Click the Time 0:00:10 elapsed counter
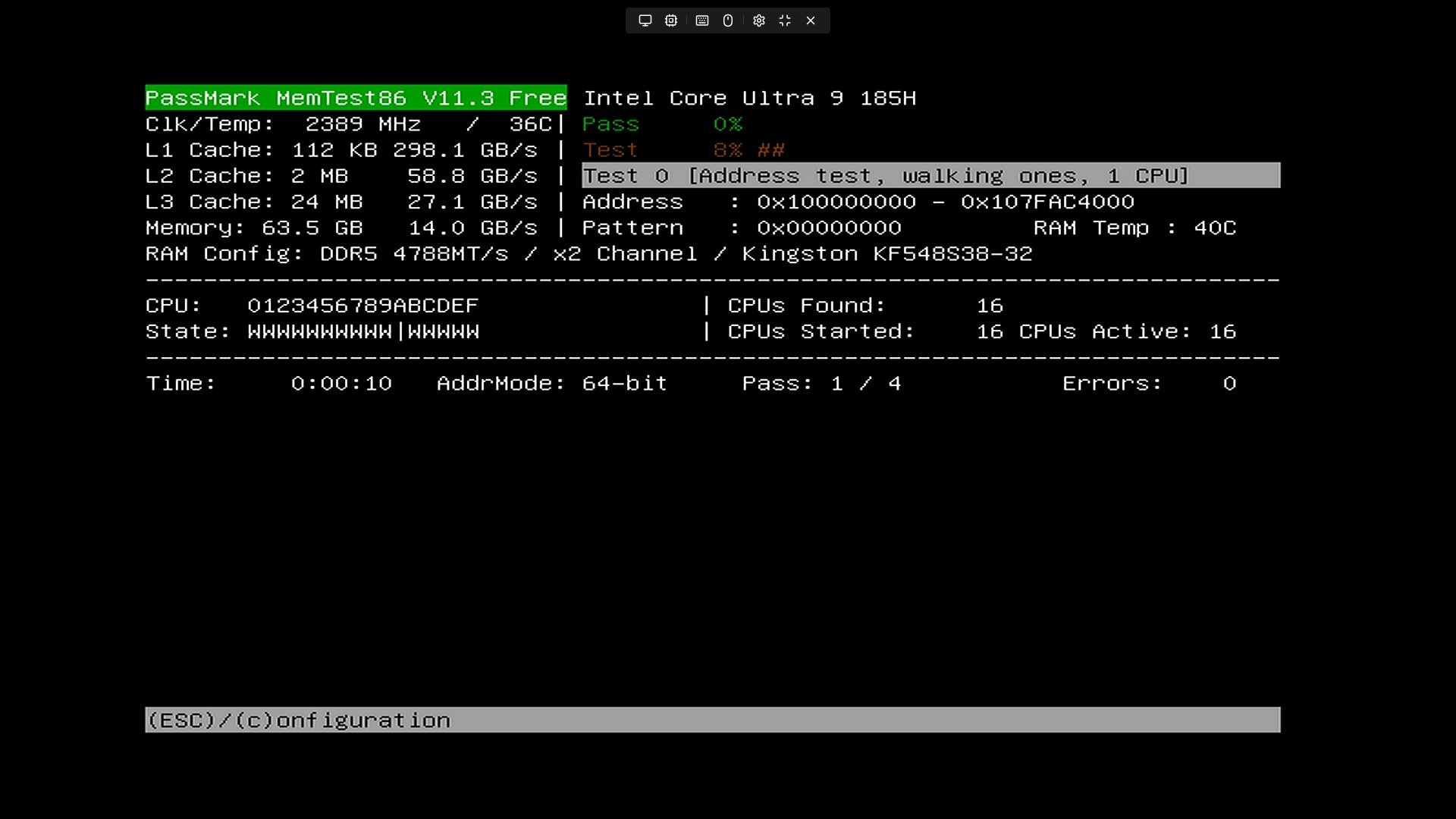Screen dimensions: 1456x819 click(x=269, y=384)
